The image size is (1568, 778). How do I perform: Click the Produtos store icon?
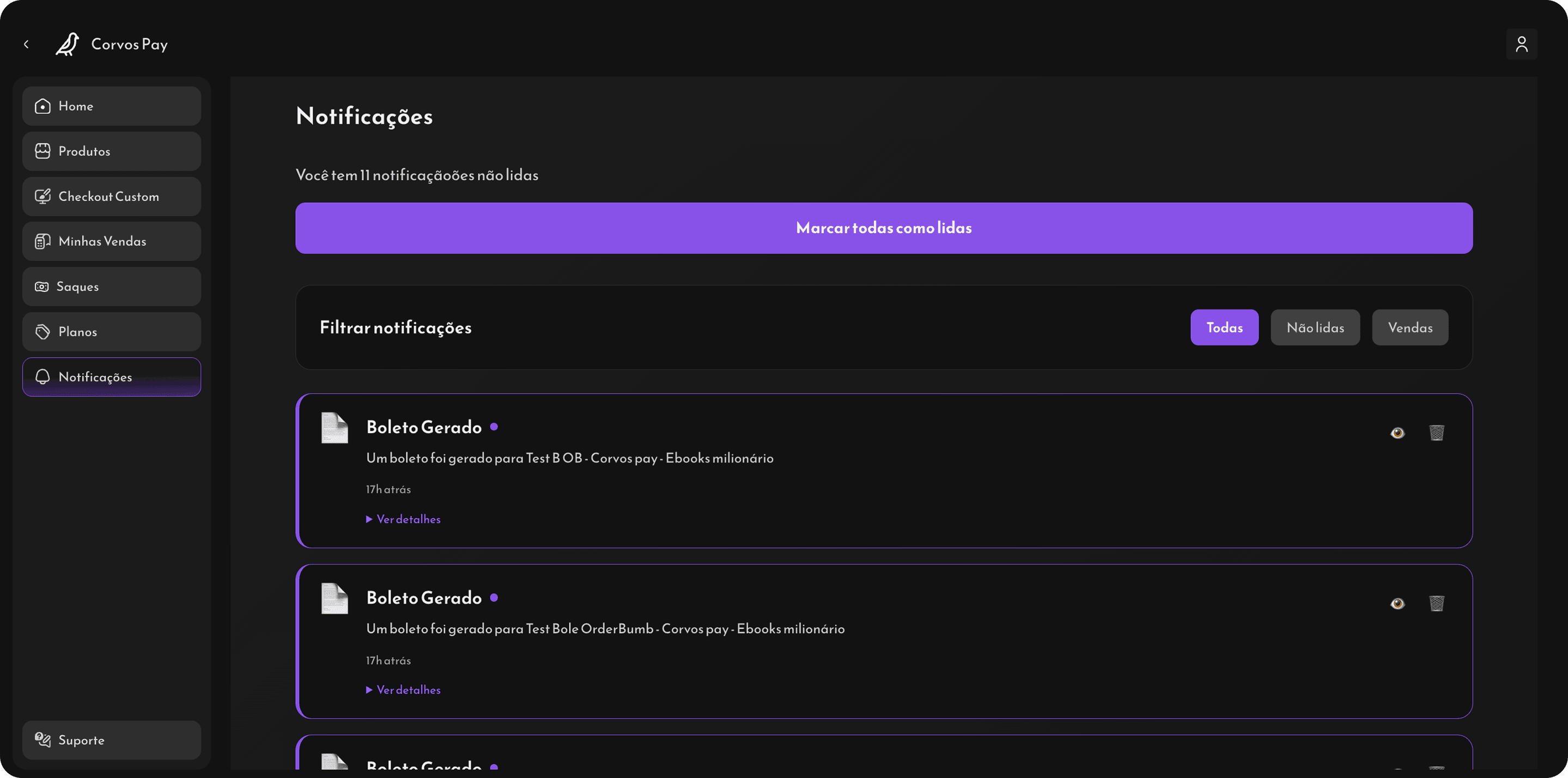coord(42,151)
